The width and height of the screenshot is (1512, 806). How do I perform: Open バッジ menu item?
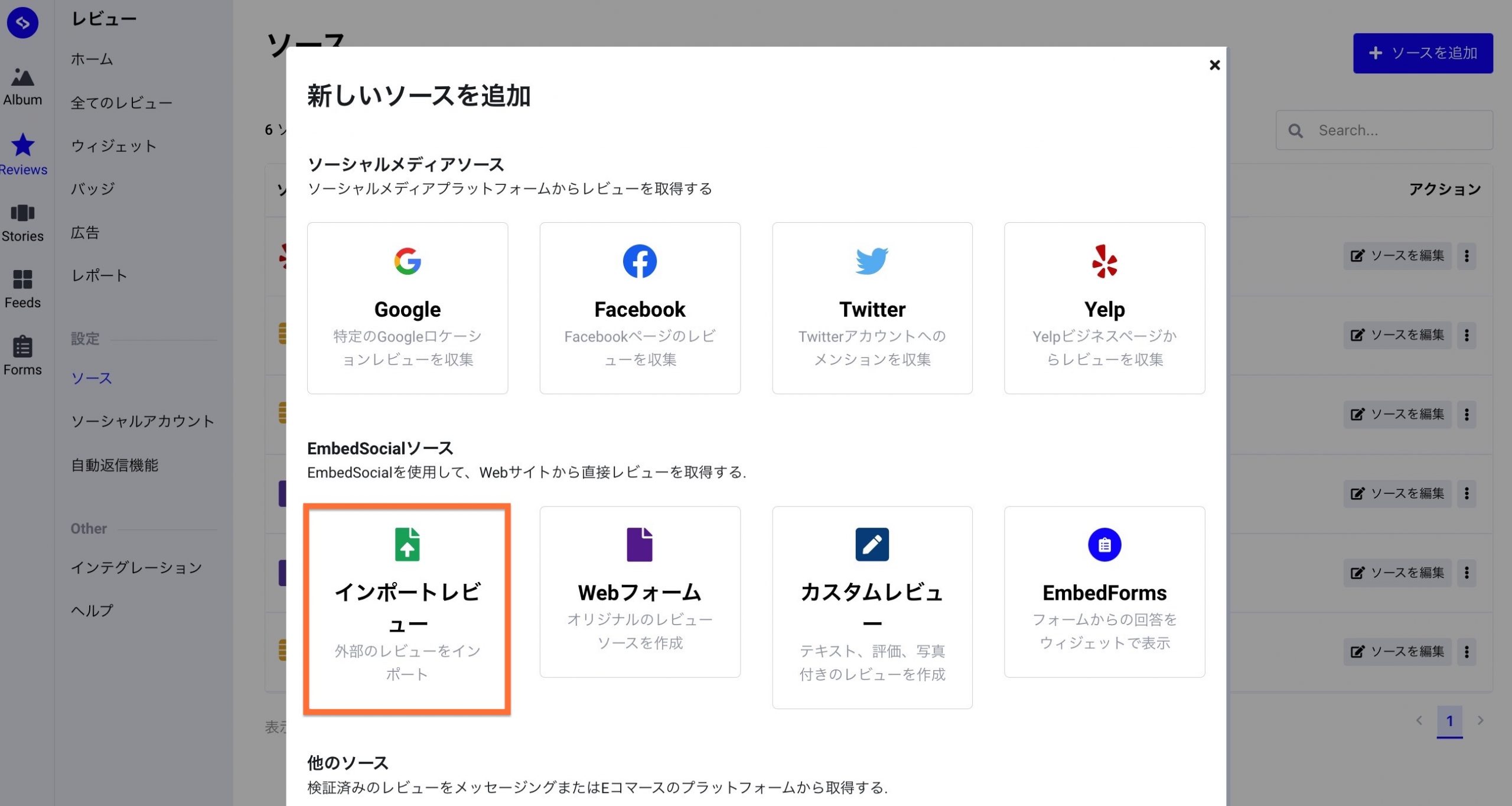[x=93, y=189]
